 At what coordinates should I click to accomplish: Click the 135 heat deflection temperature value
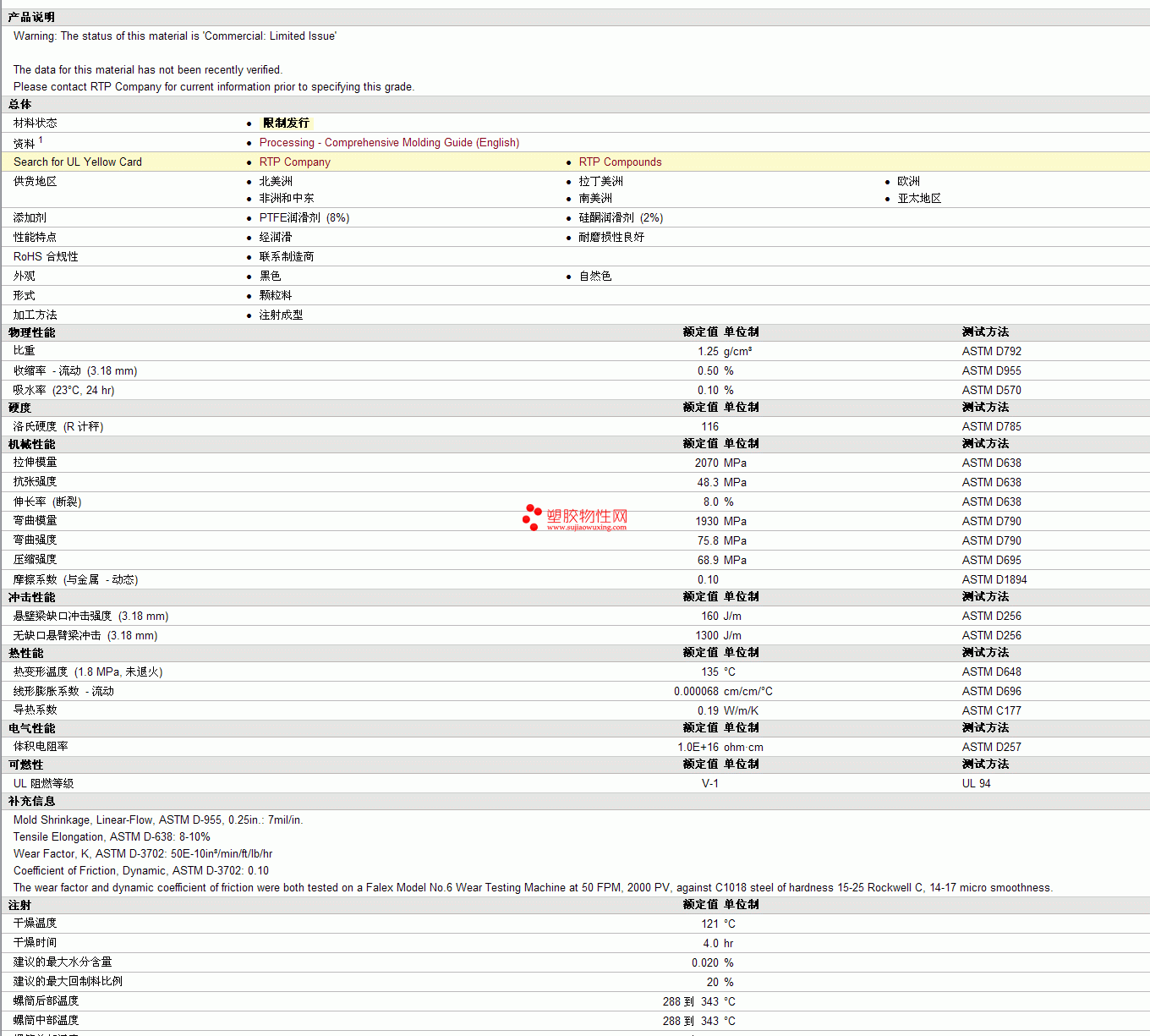point(710,672)
